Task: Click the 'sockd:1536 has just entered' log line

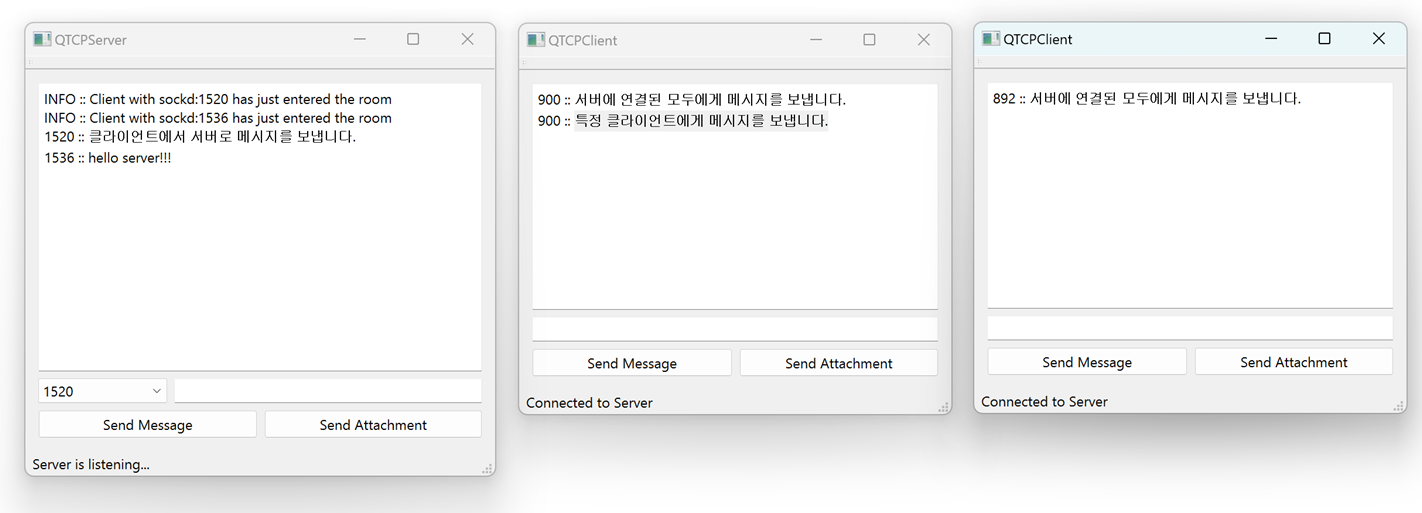Action: (218, 118)
